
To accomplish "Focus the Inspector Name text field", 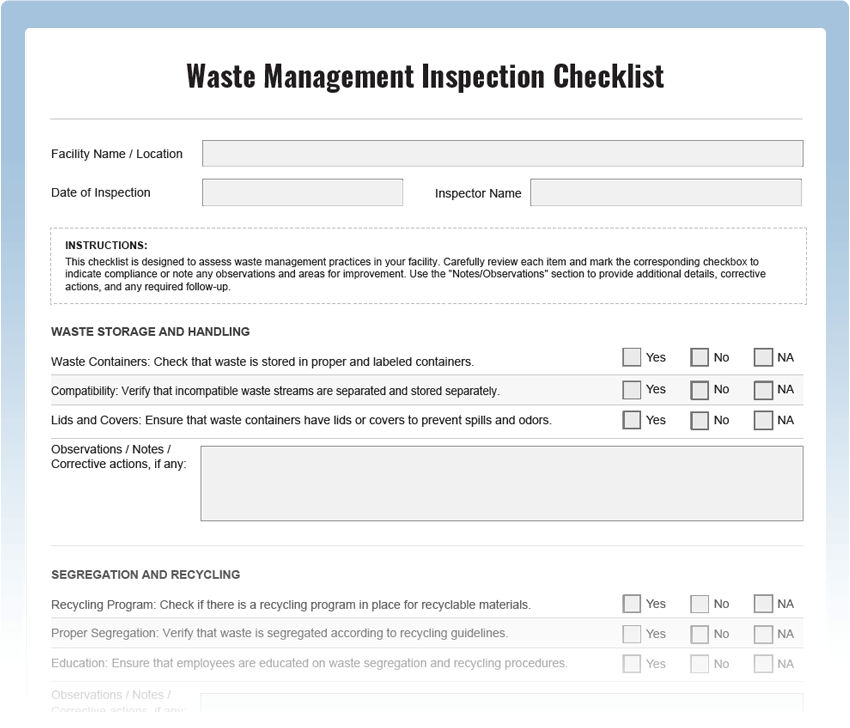I will click(x=666, y=192).
